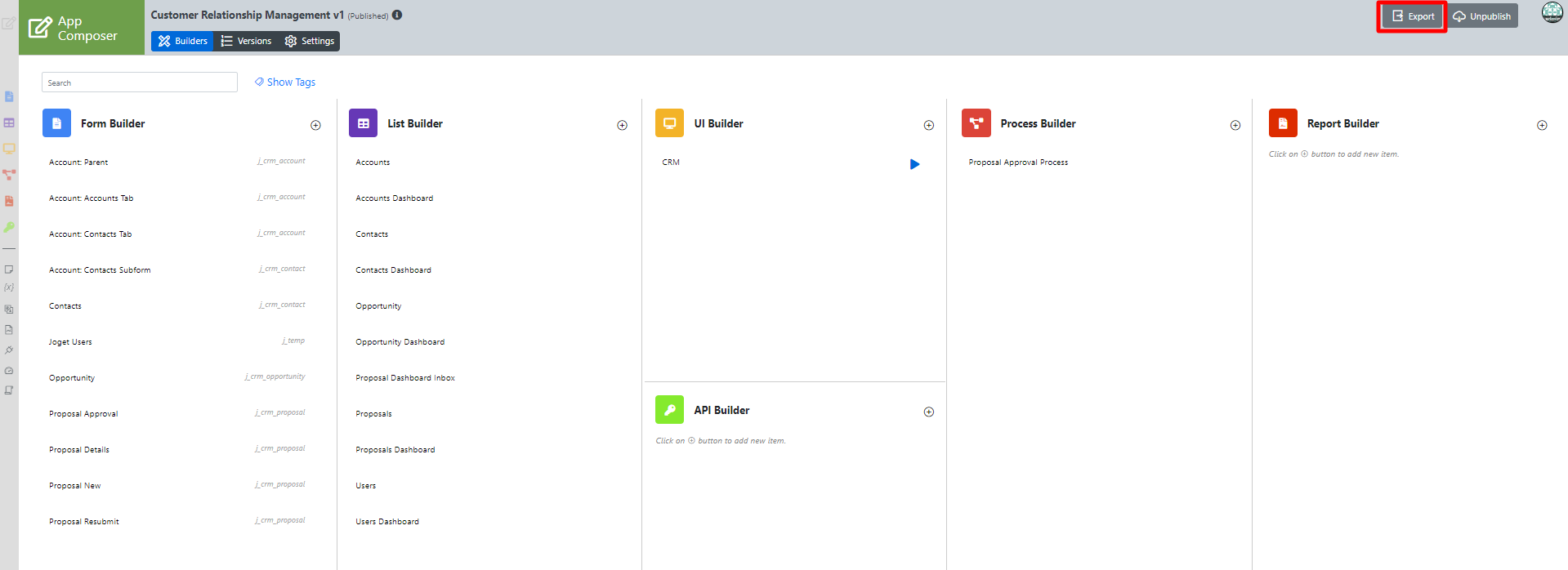Open the process builder icon in left sidebar
The height and width of the screenshot is (570, 1568).
[x=9, y=175]
